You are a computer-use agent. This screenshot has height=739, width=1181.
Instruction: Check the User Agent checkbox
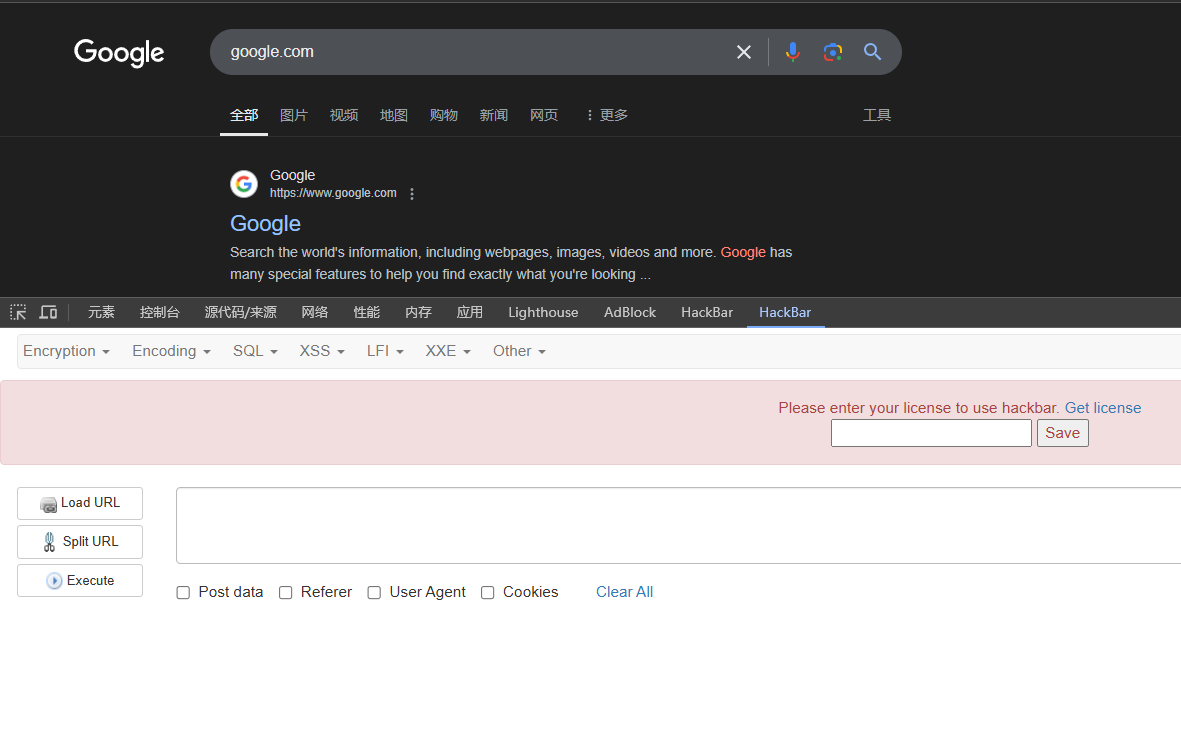374,593
